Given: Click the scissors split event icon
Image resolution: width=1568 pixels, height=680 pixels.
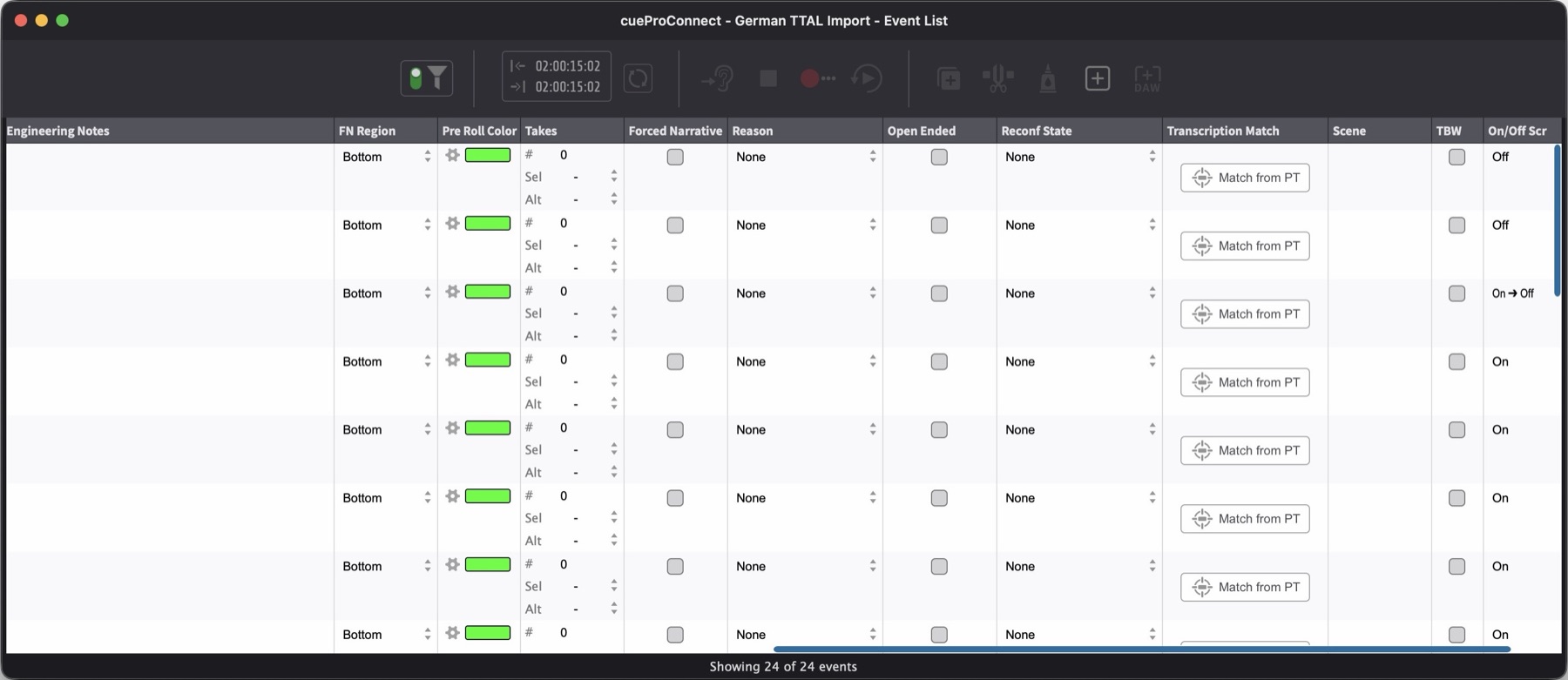Looking at the screenshot, I should [998, 78].
